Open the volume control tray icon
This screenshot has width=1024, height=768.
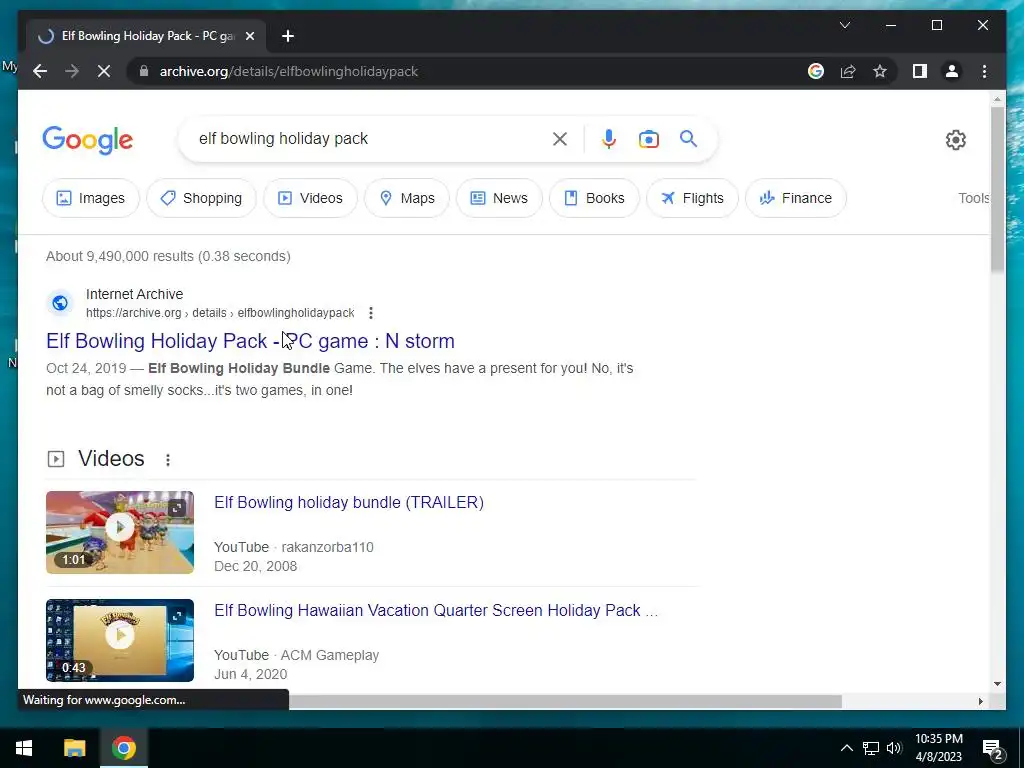(x=894, y=748)
